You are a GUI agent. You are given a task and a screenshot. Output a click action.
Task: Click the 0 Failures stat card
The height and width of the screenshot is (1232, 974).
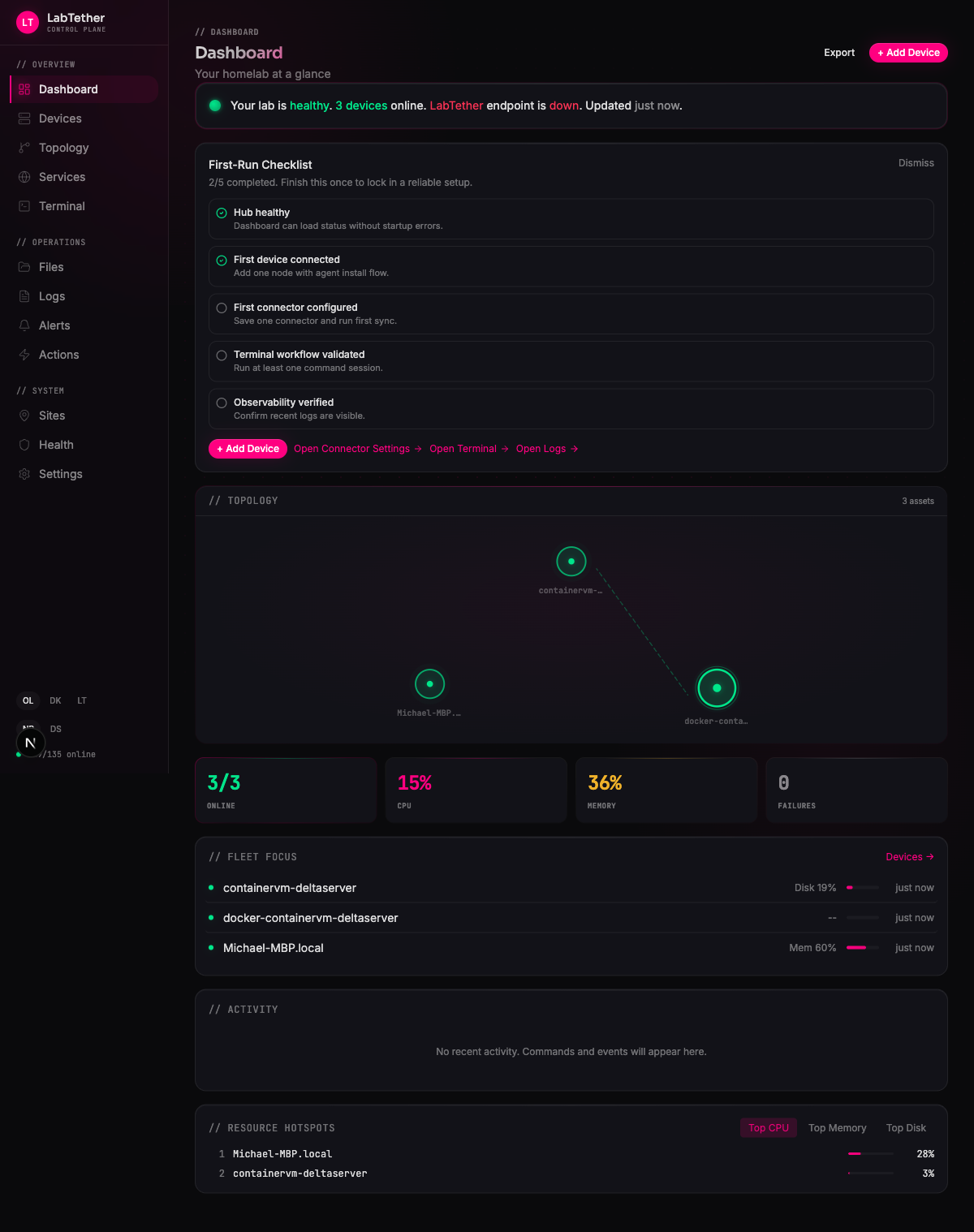(x=856, y=790)
